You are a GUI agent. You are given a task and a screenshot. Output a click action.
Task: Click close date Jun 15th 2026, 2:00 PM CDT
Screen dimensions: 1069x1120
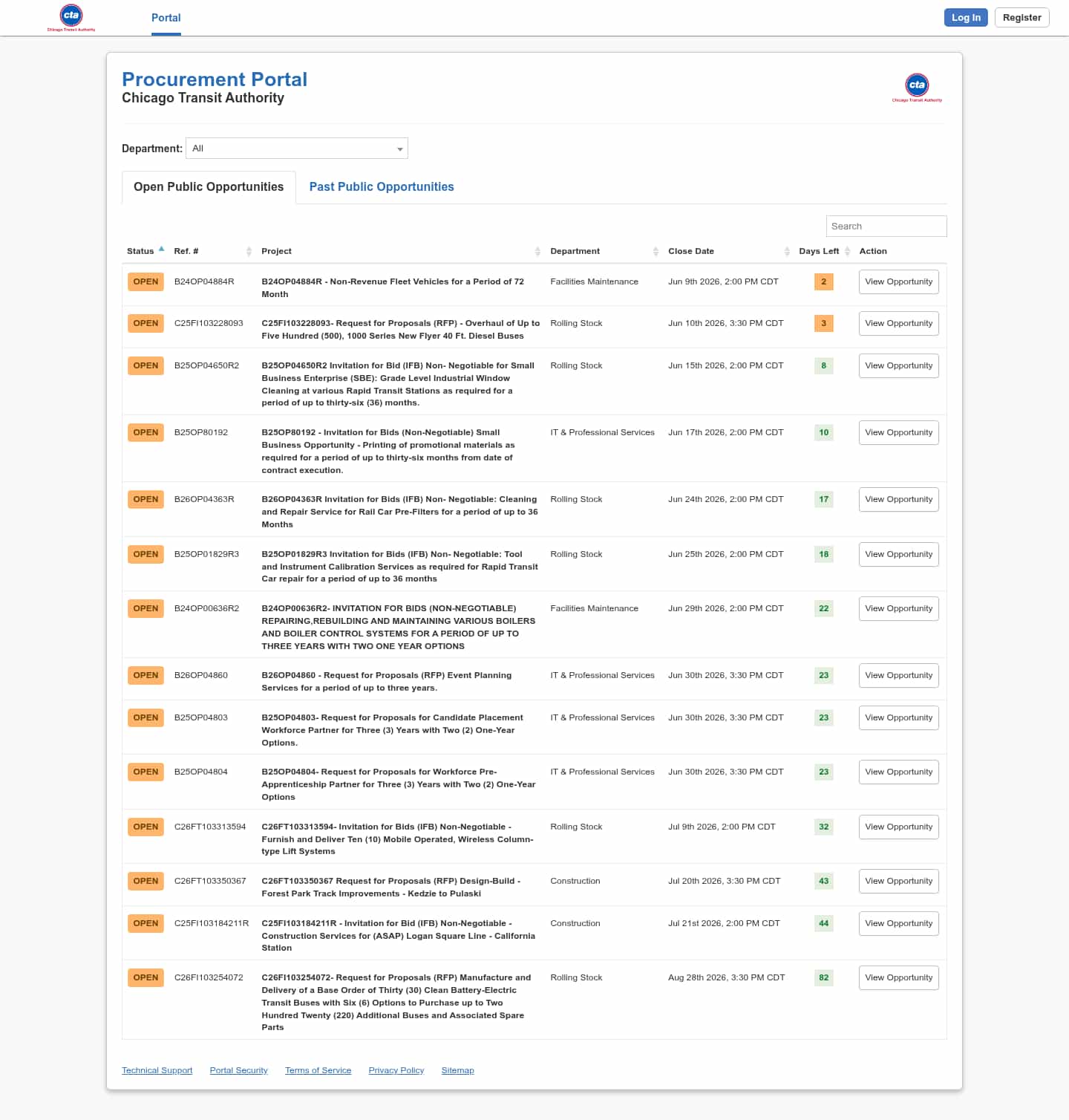click(726, 366)
